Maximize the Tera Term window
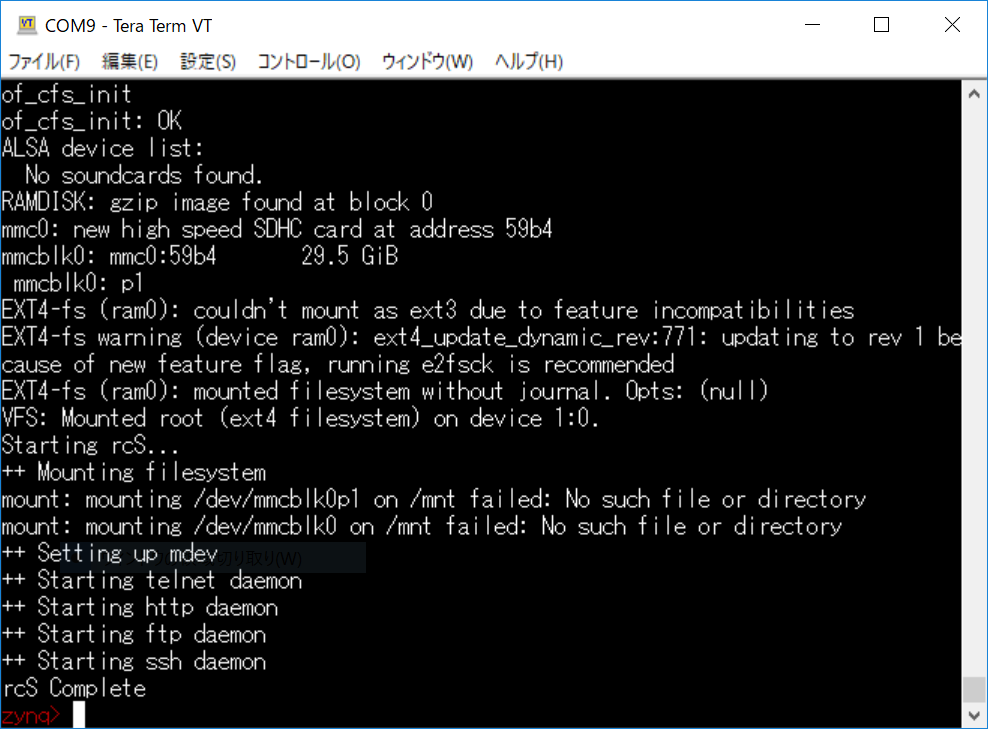The image size is (988, 729). click(x=881, y=24)
